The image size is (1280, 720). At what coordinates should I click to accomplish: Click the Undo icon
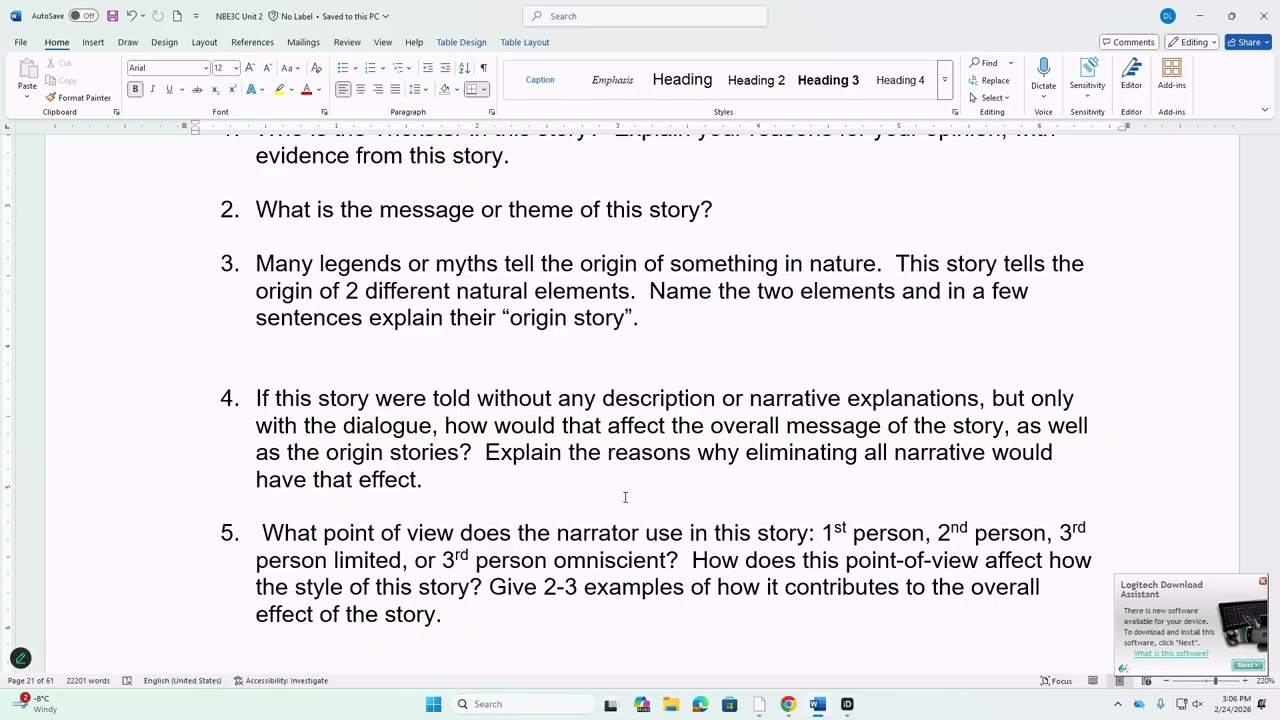pyautogui.click(x=131, y=16)
